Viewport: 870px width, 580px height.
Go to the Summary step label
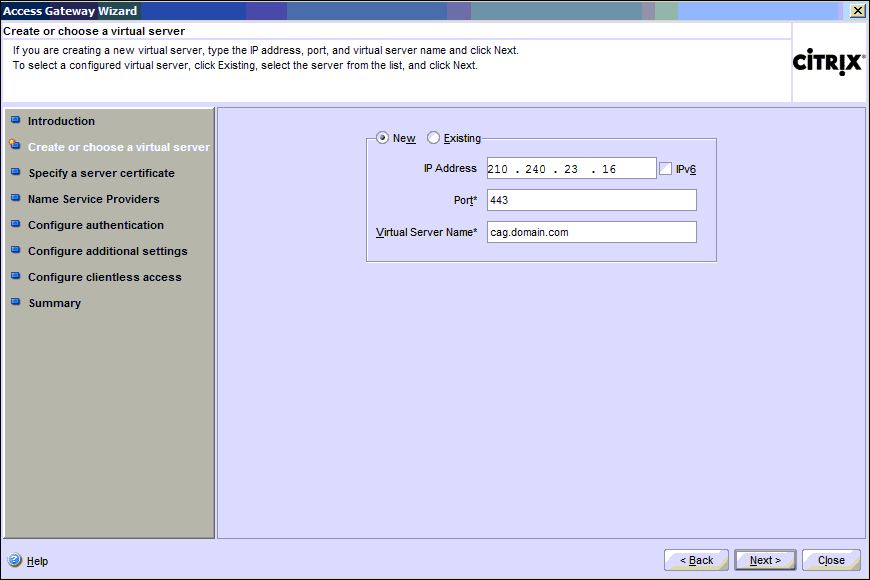[54, 303]
